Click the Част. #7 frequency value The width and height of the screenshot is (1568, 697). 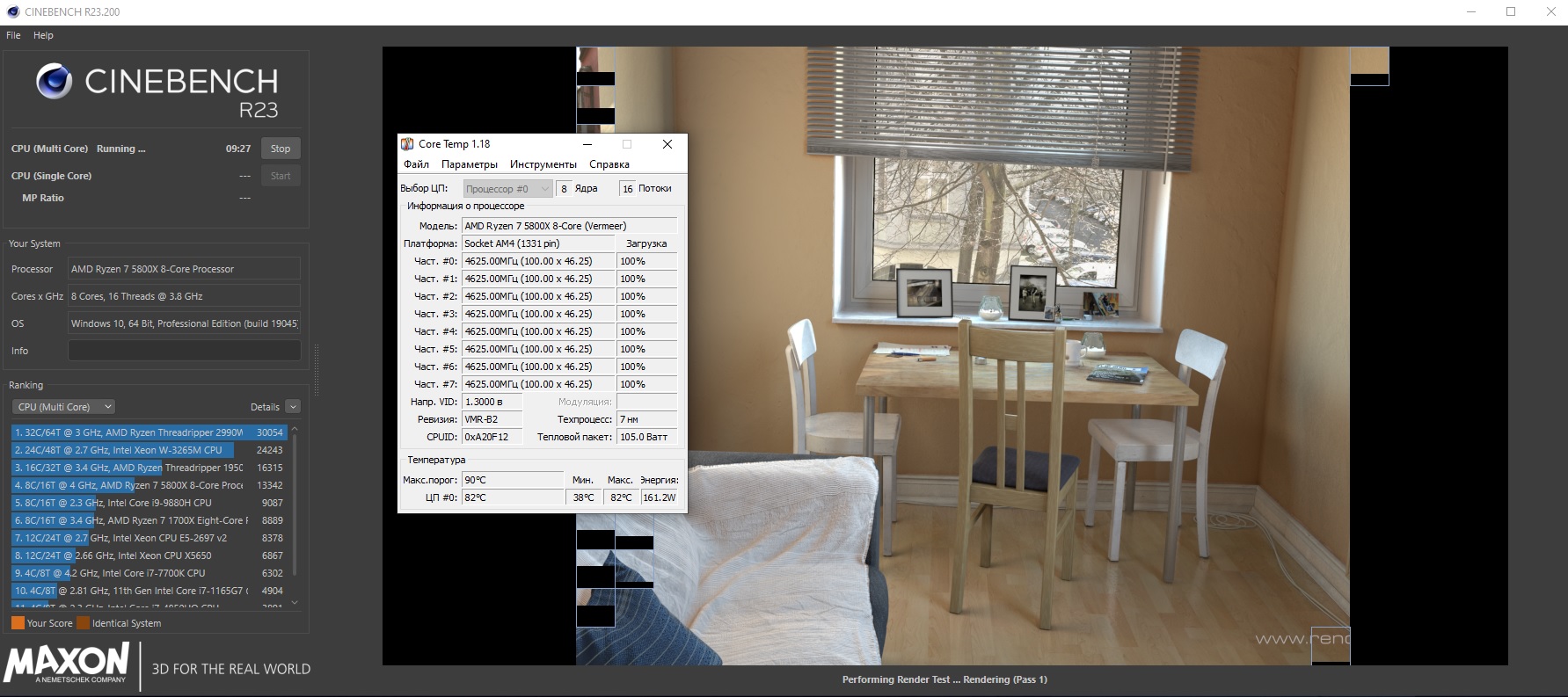[537, 384]
